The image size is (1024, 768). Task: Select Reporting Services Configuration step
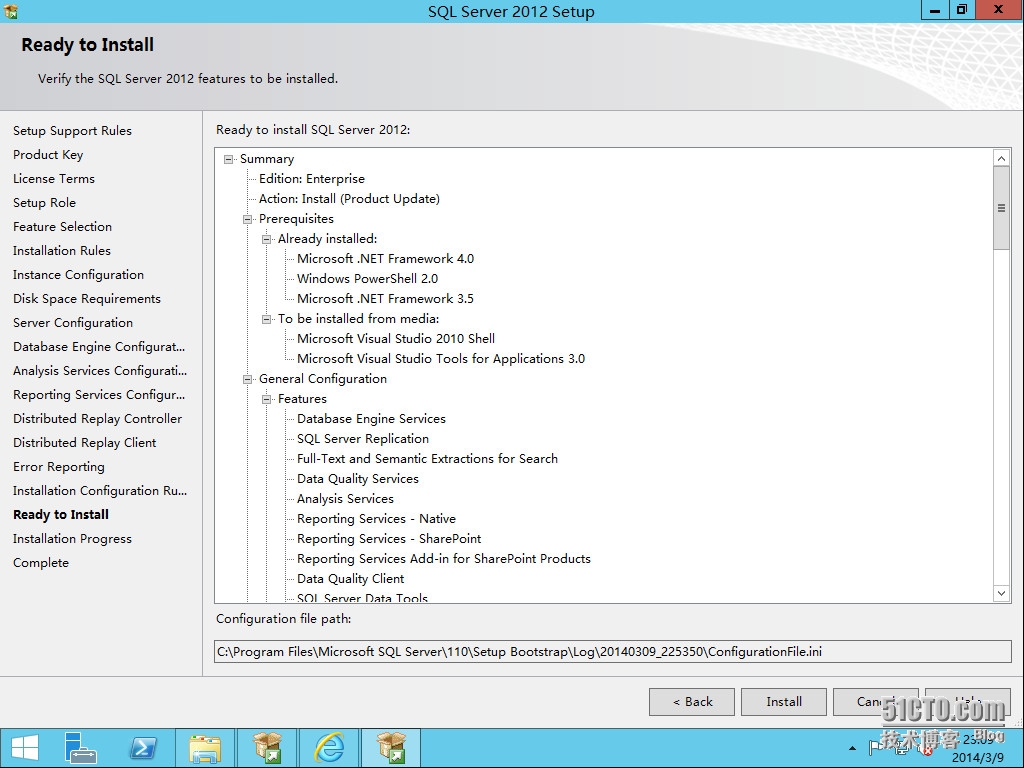pos(99,395)
